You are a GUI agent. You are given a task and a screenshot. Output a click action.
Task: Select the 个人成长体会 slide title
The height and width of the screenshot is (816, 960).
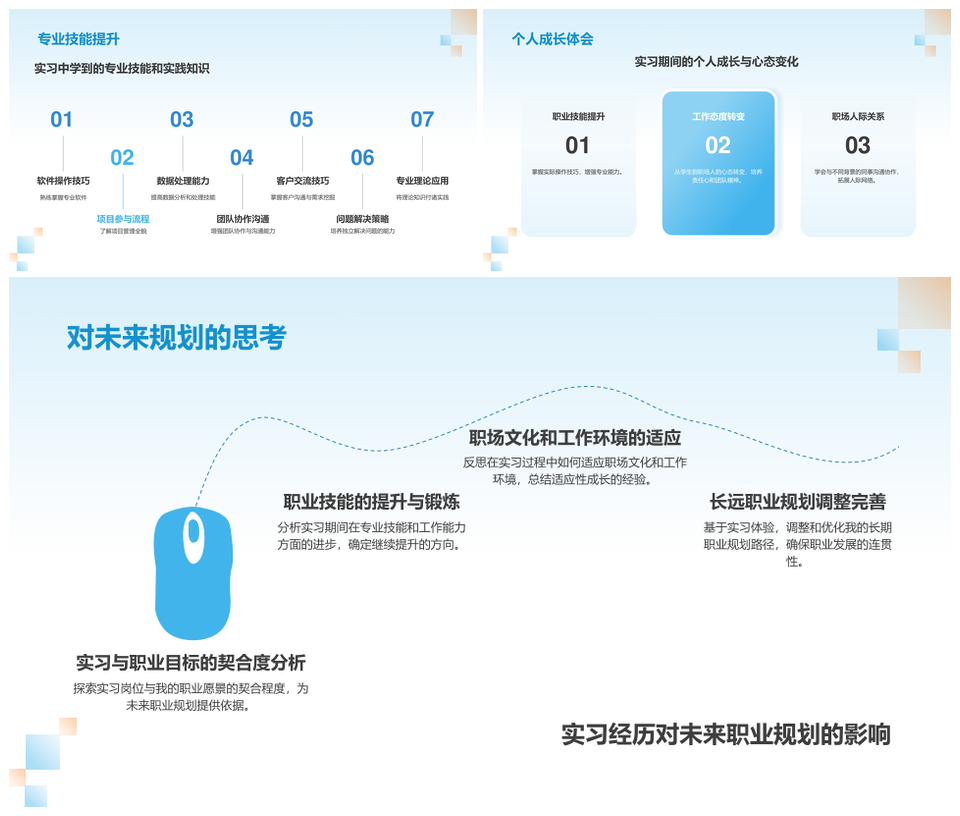(x=552, y=39)
